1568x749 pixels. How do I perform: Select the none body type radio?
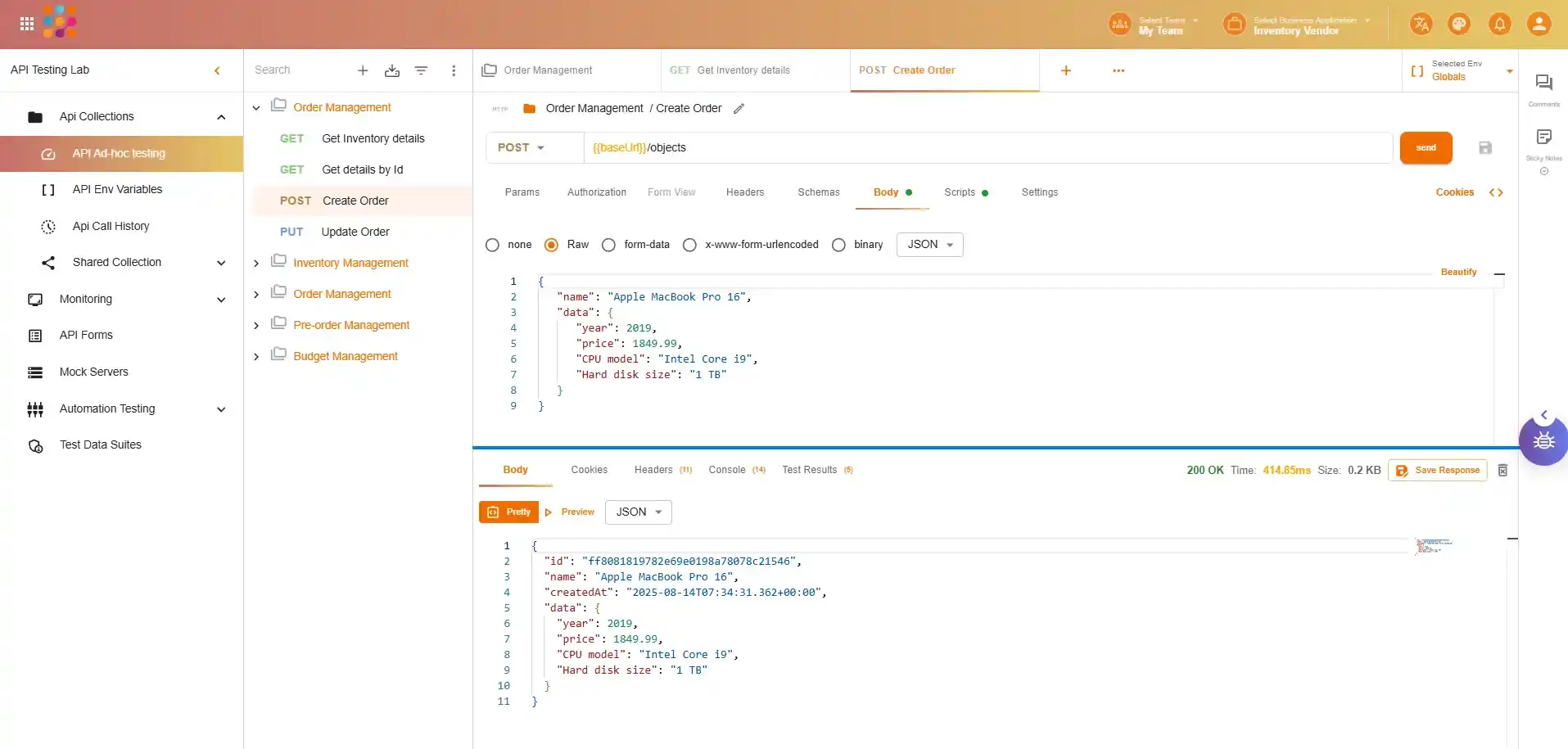[492, 245]
